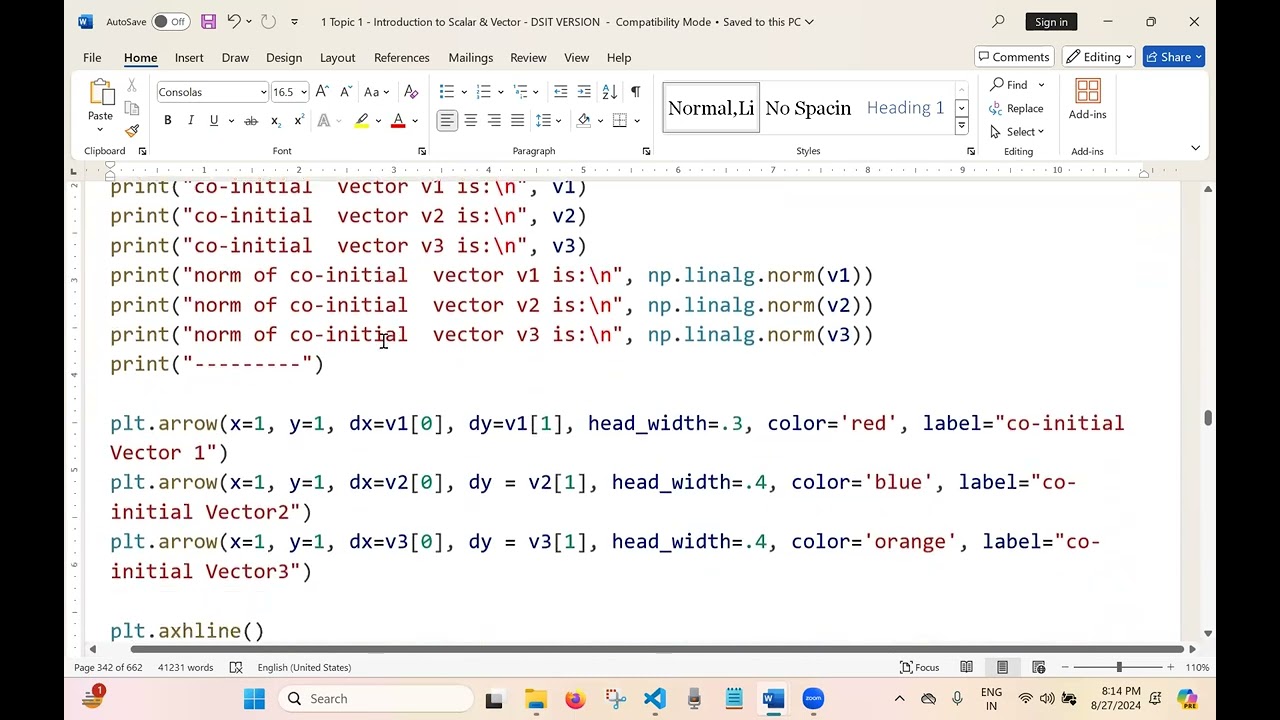Click the Increase Indent icon
1280x720 pixels.
click(x=584, y=92)
